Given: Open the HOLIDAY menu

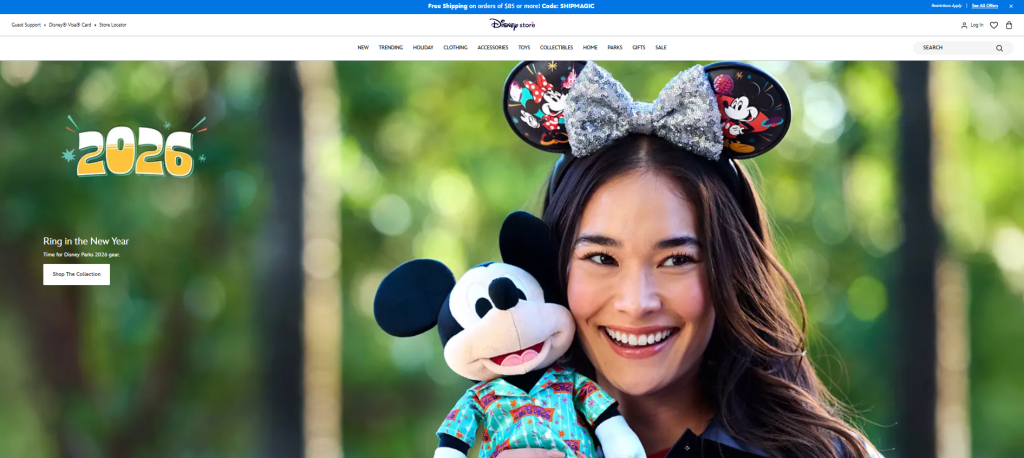Looking at the screenshot, I should 423,48.
